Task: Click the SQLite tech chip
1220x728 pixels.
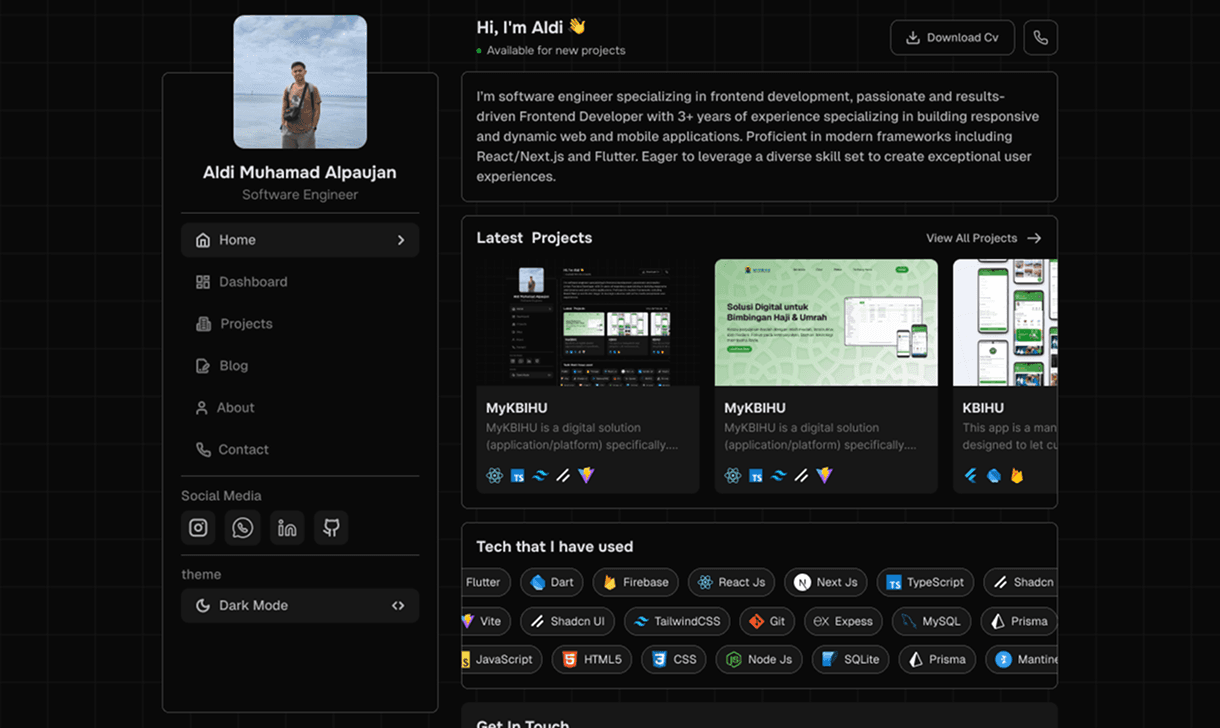Action: pyautogui.click(x=850, y=660)
